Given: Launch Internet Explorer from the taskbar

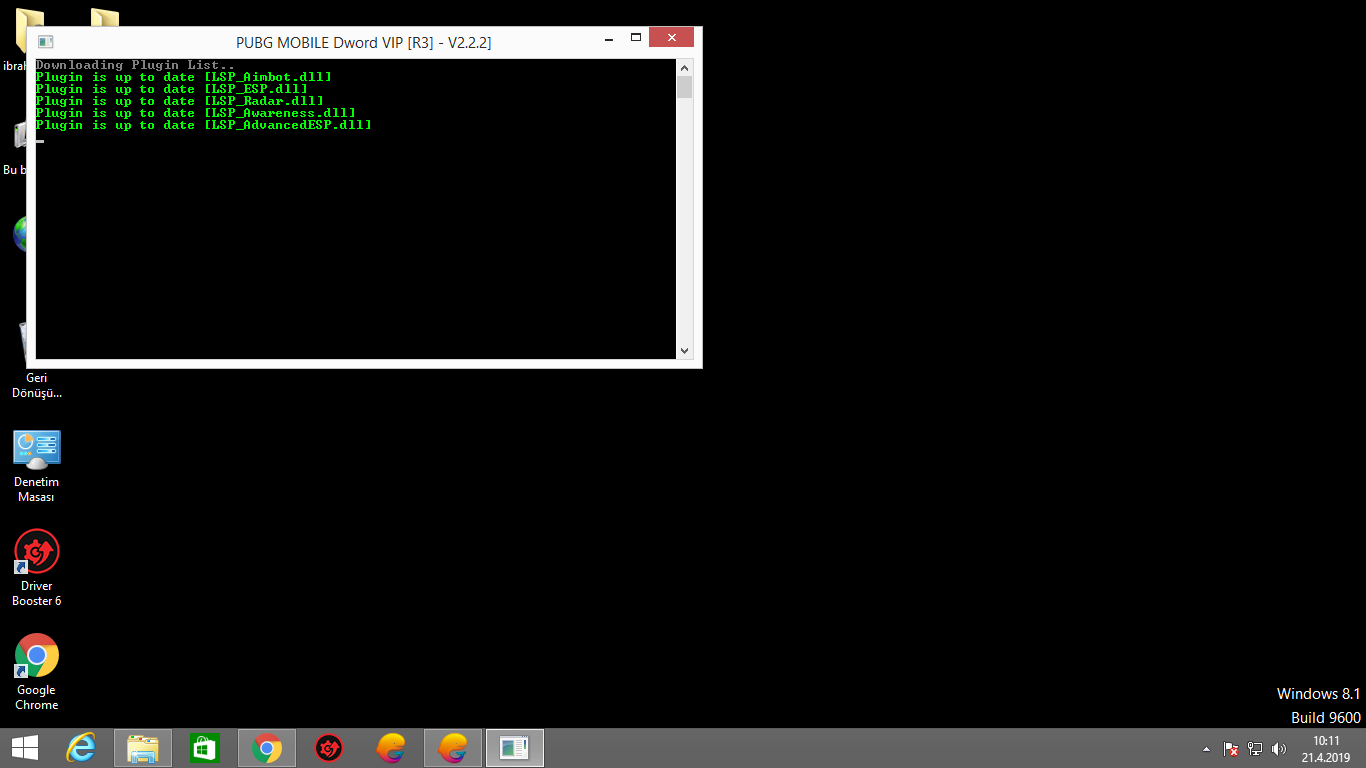Looking at the screenshot, I should (x=81, y=748).
